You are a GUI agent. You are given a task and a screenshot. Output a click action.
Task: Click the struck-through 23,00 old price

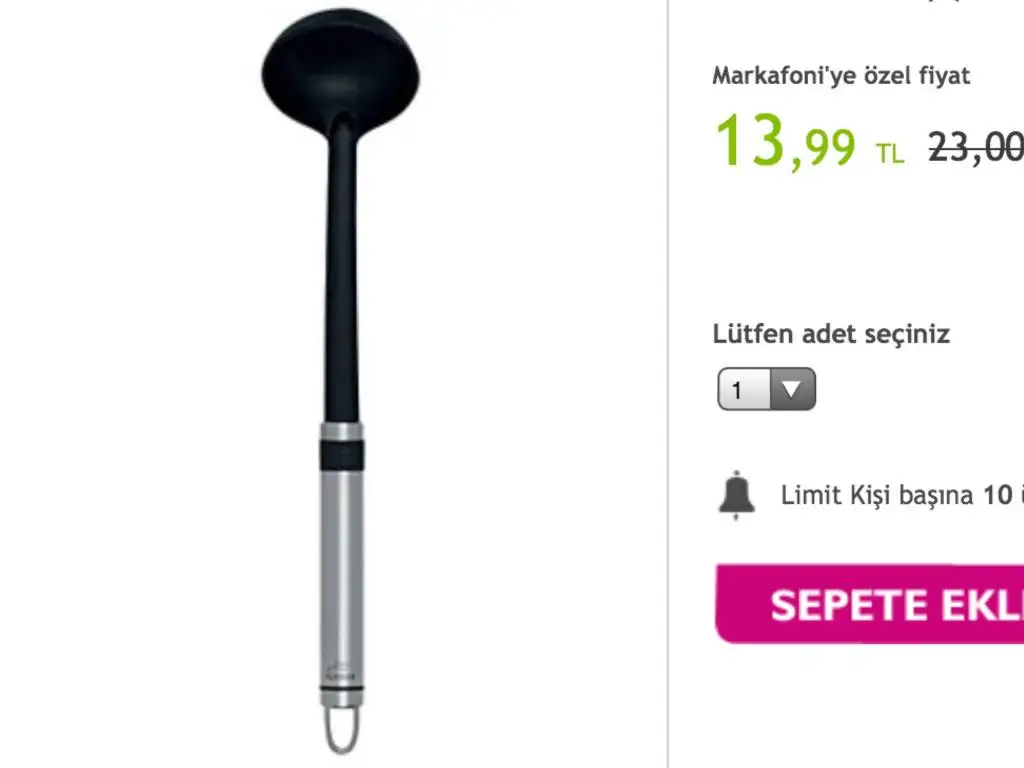976,147
